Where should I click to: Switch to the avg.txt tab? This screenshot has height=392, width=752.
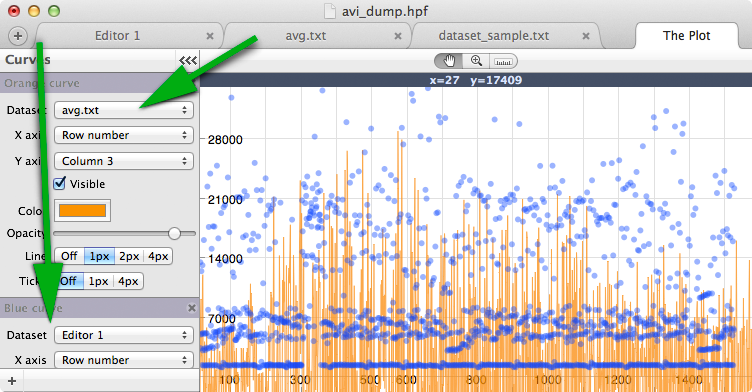pos(306,36)
